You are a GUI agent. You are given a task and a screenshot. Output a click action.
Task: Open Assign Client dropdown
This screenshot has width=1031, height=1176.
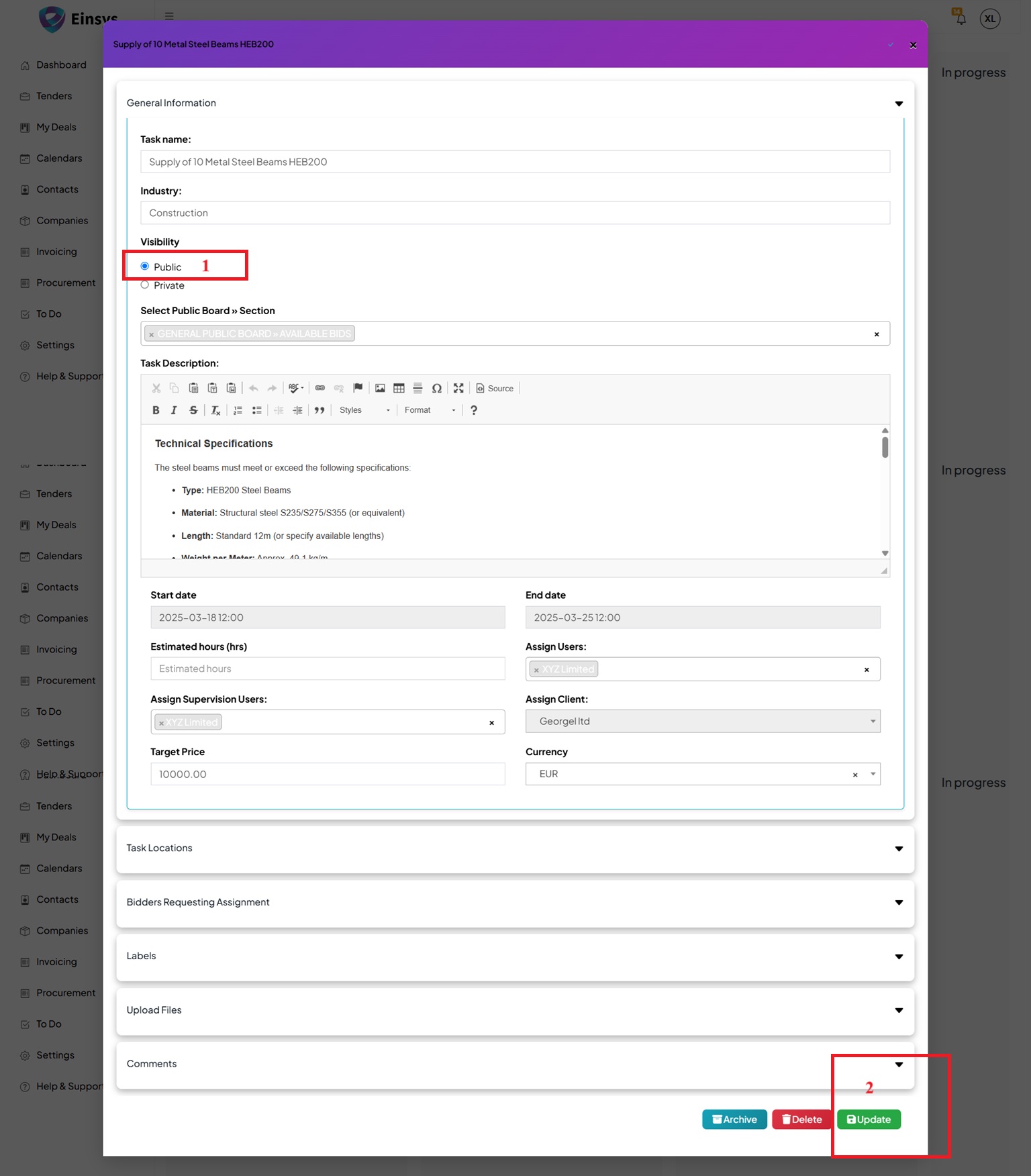click(x=703, y=721)
